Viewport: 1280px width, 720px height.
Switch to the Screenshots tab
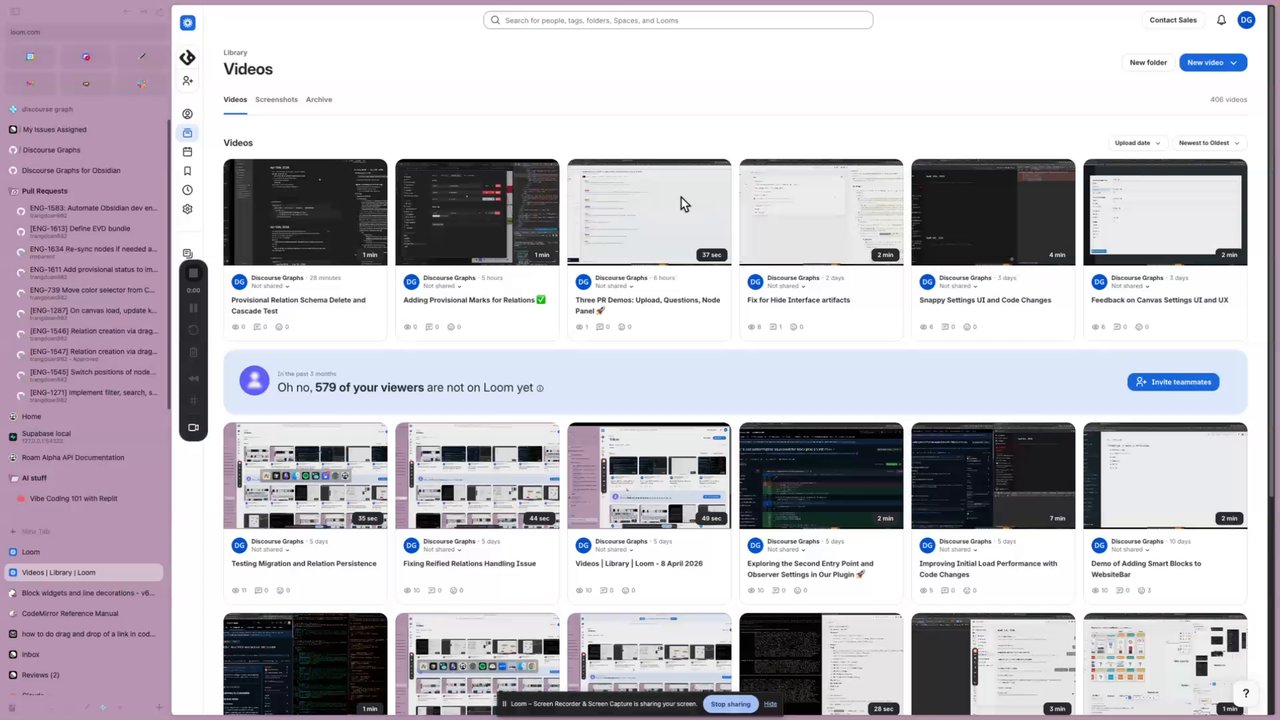click(276, 100)
